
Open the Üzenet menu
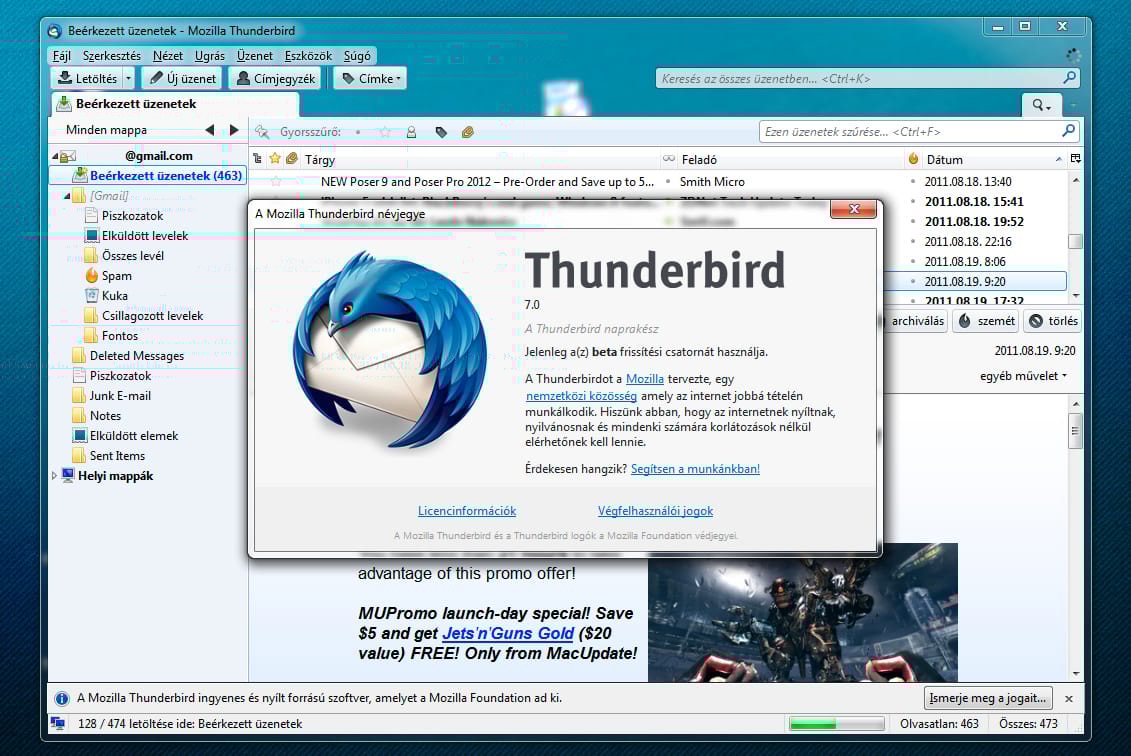[255, 56]
